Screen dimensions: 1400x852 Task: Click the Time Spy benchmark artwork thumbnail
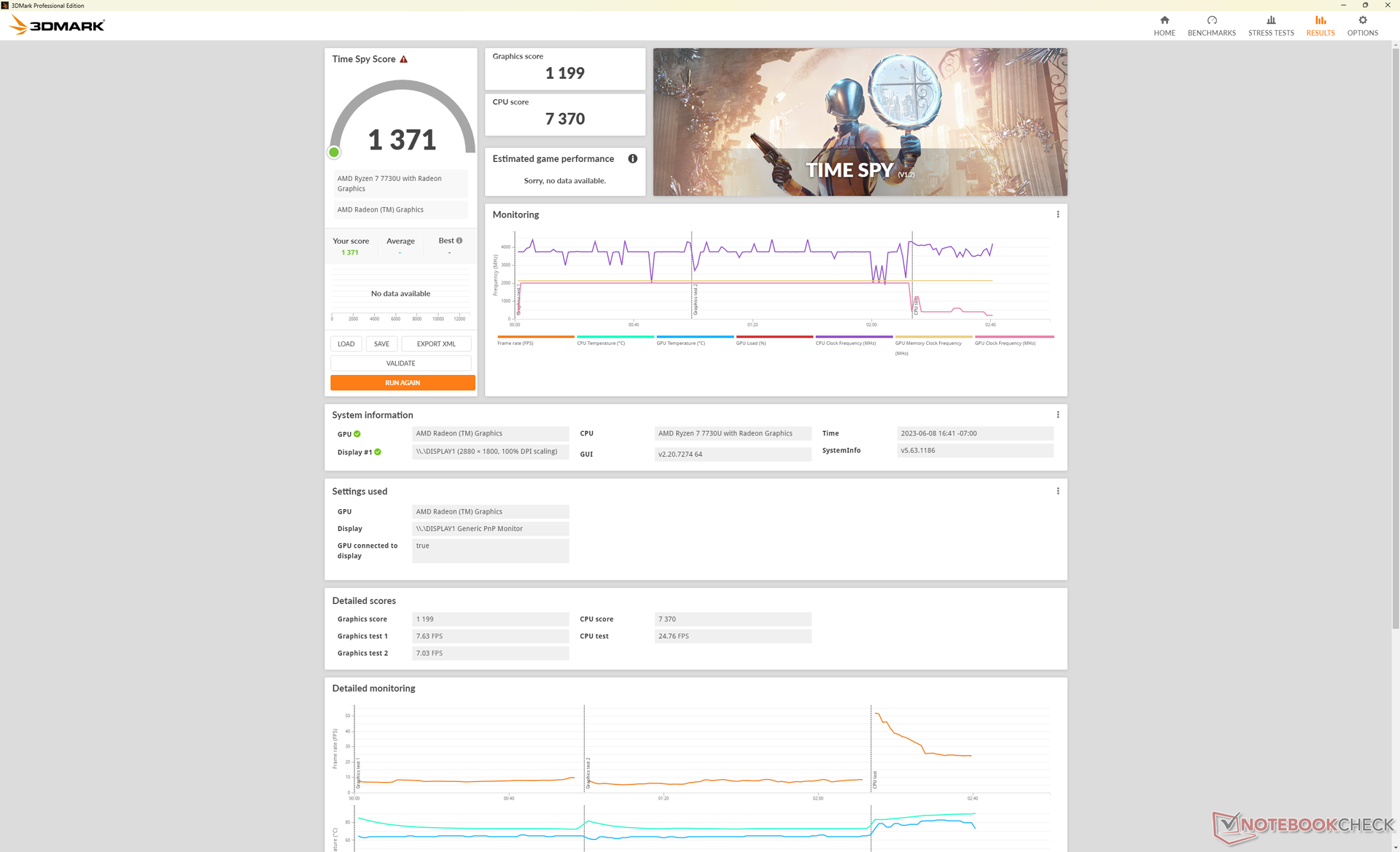860,122
